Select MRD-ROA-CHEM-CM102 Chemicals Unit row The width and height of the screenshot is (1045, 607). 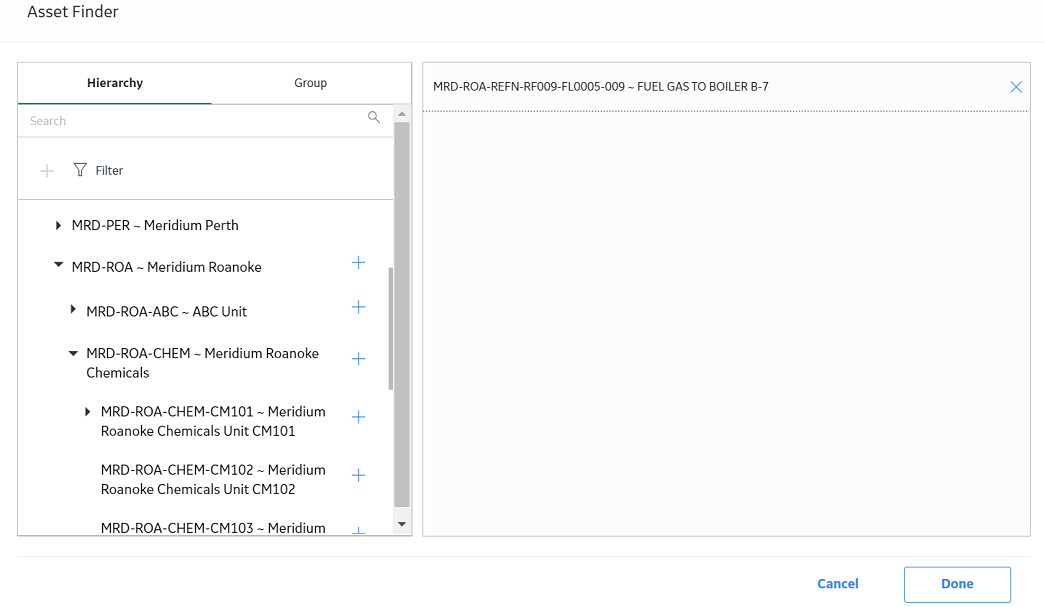click(x=213, y=479)
